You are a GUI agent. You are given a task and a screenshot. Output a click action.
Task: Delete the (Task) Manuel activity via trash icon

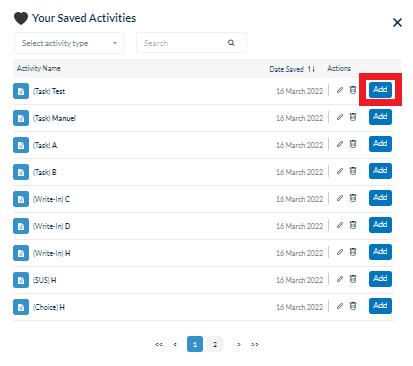point(353,117)
